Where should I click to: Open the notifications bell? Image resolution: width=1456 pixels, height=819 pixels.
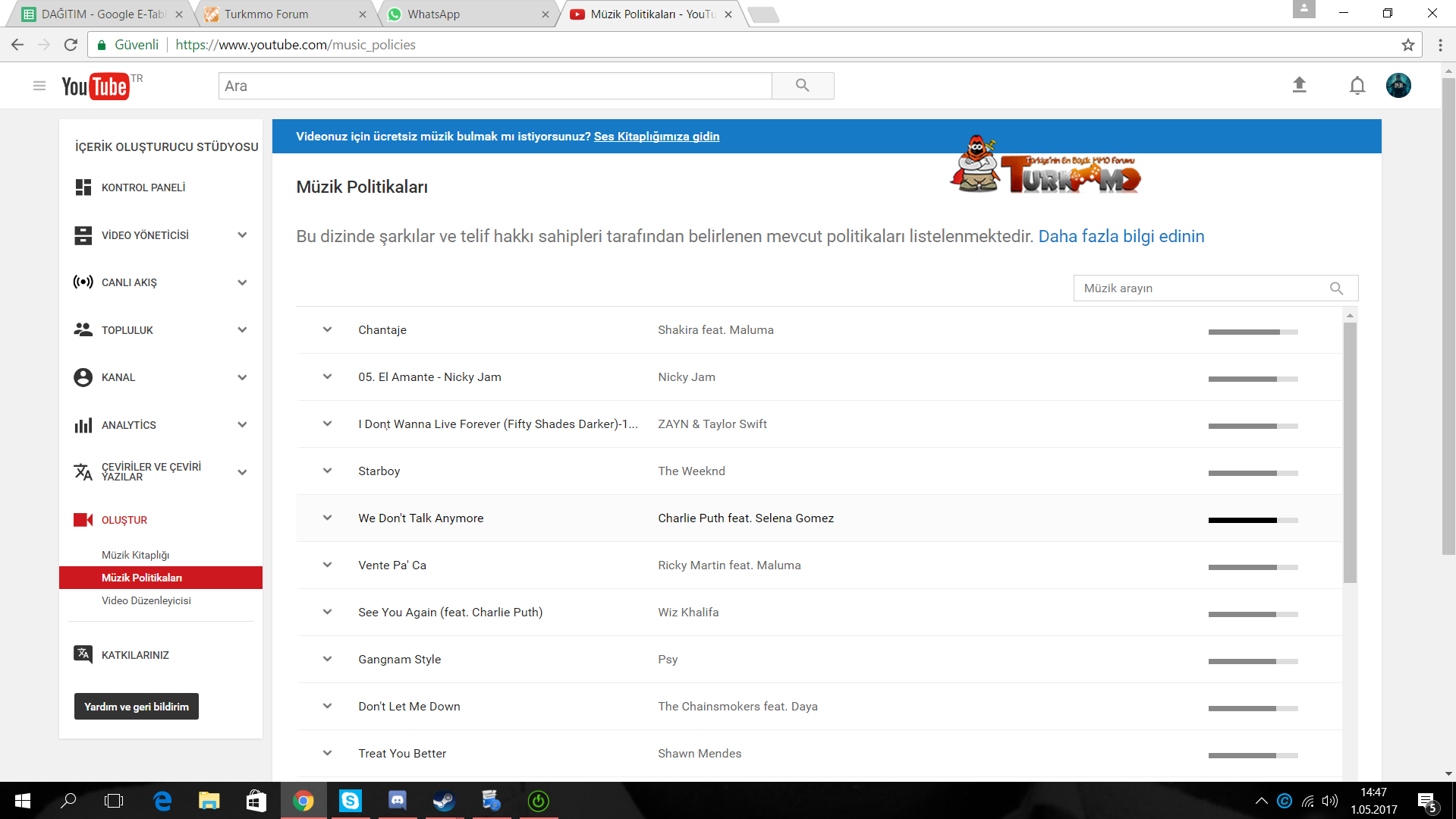pyautogui.click(x=1357, y=86)
